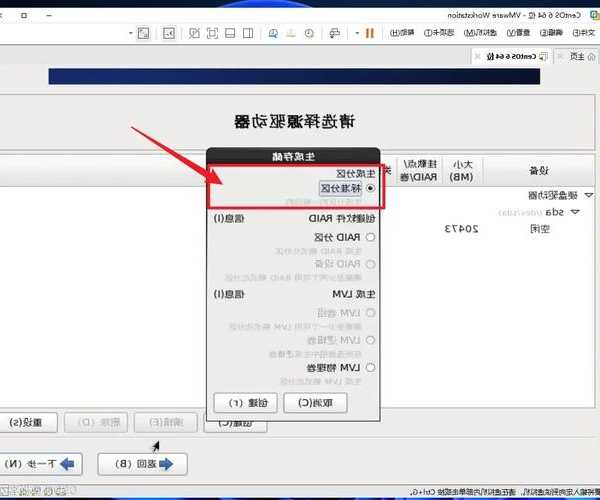Screen dimensions: 600x500
Task: Click 取消(C) in the 生成存储 dialog
Action: (315, 403)
